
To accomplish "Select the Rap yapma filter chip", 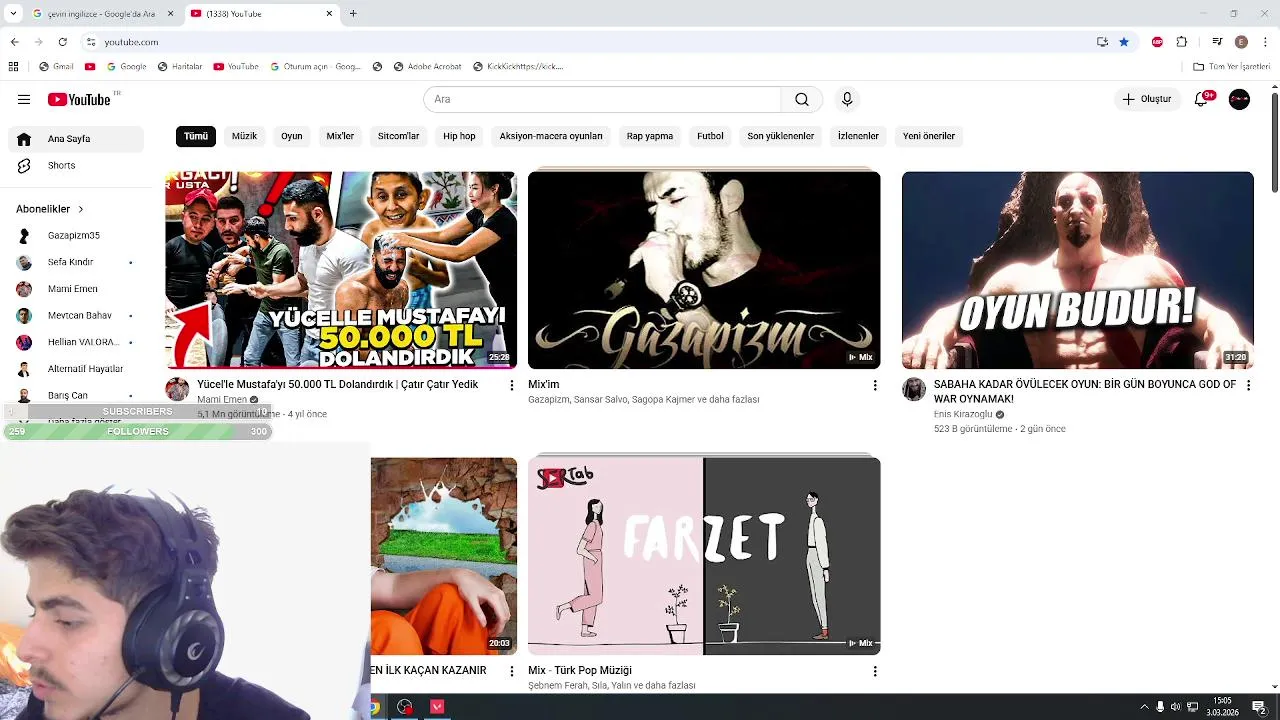I will pos(650,136).
